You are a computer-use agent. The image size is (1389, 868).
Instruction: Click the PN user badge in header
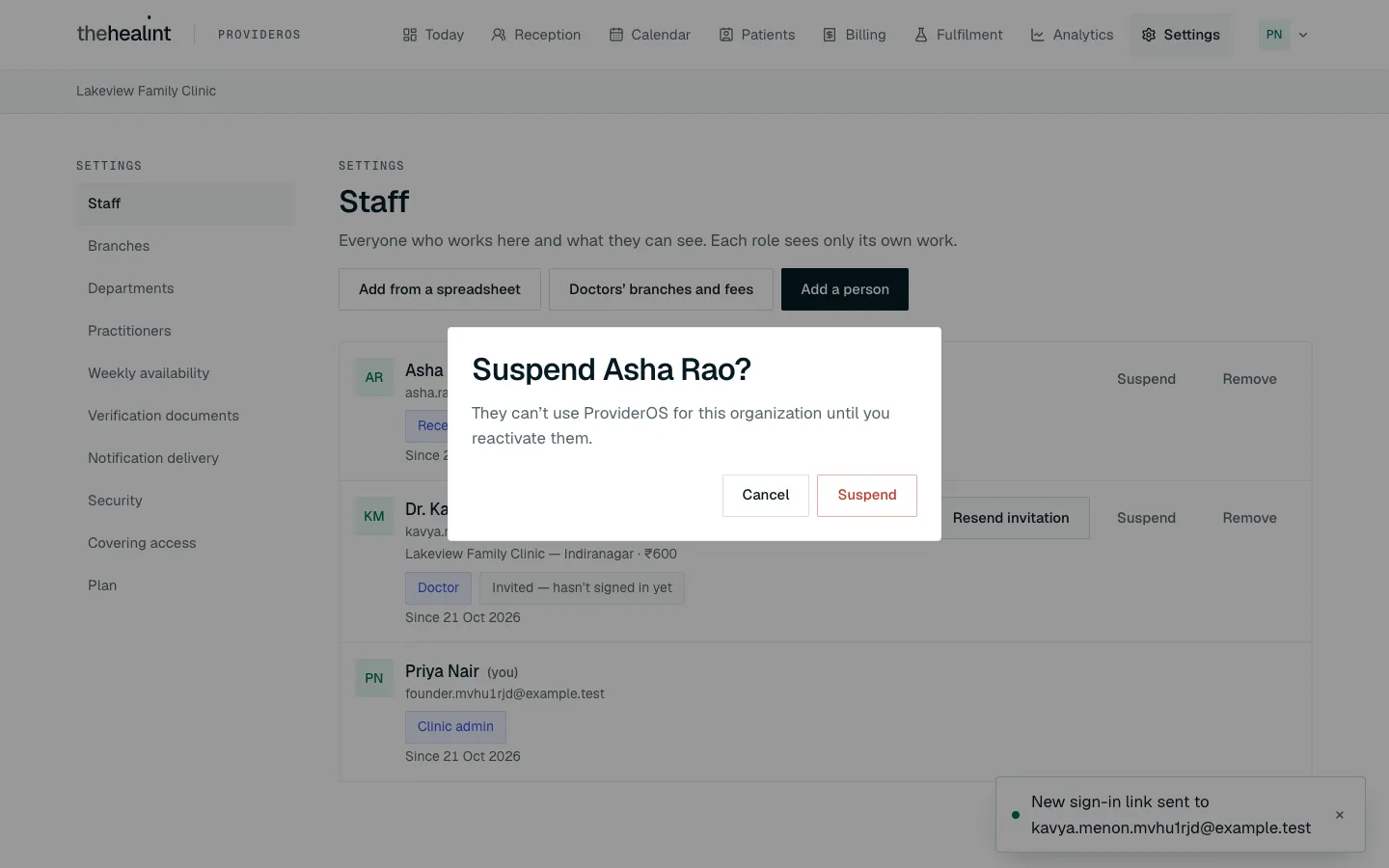click(x=1274, y=35)
